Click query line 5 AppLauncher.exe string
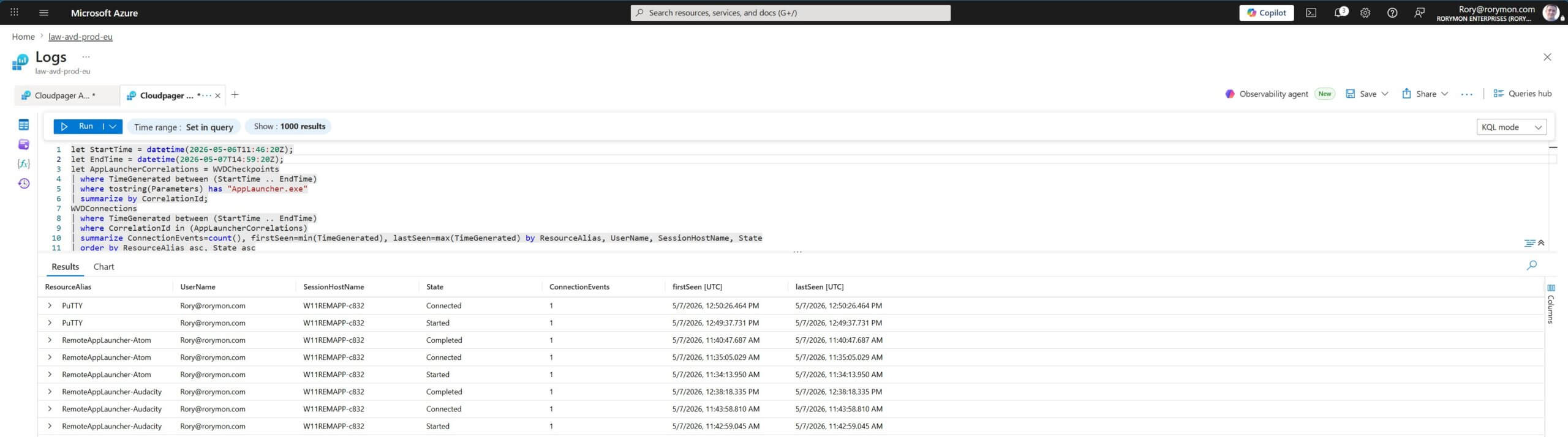Image resolution: width=1568 pixels, height=437 pixels. coord(267,189)
